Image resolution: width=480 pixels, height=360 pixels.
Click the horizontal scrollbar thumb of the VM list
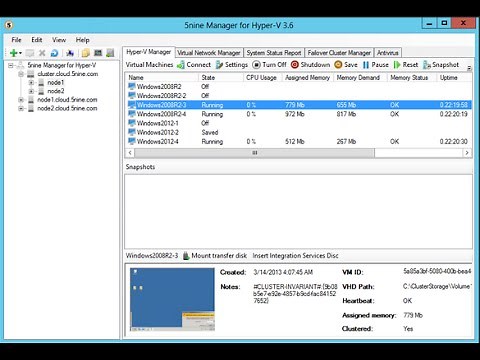(x=255, y=153)
